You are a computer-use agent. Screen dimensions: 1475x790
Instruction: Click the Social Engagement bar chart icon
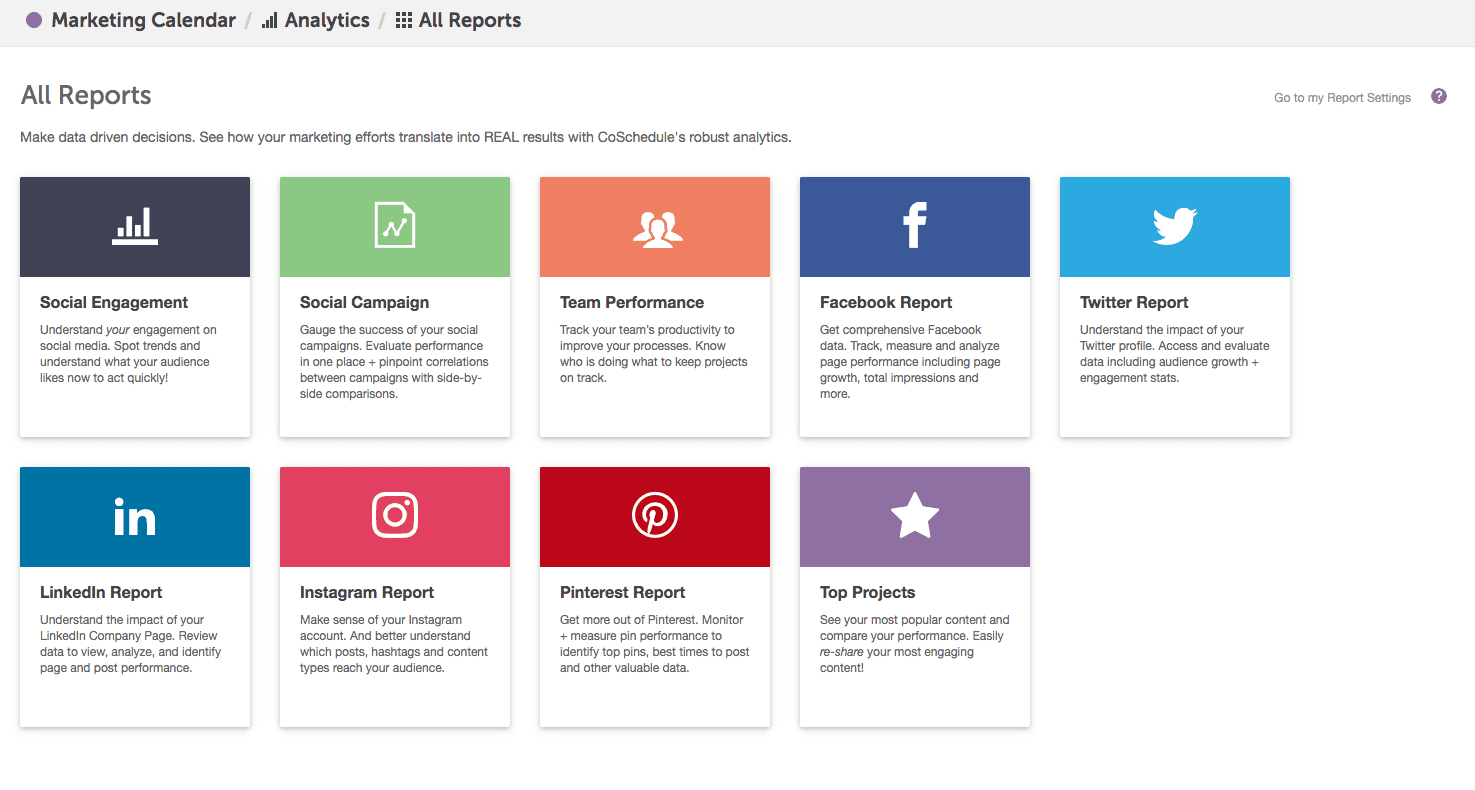point(135,227)
